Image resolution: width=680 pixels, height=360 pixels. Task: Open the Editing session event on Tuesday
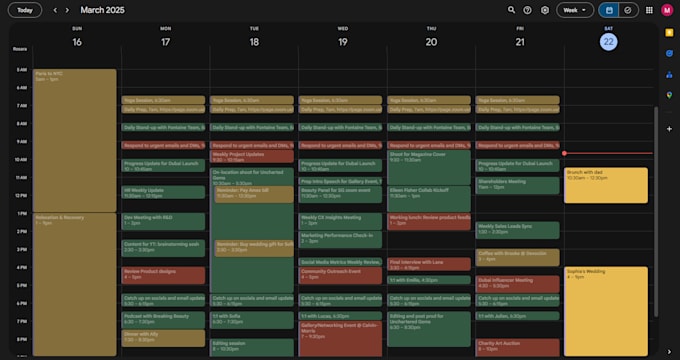point(252,347)
